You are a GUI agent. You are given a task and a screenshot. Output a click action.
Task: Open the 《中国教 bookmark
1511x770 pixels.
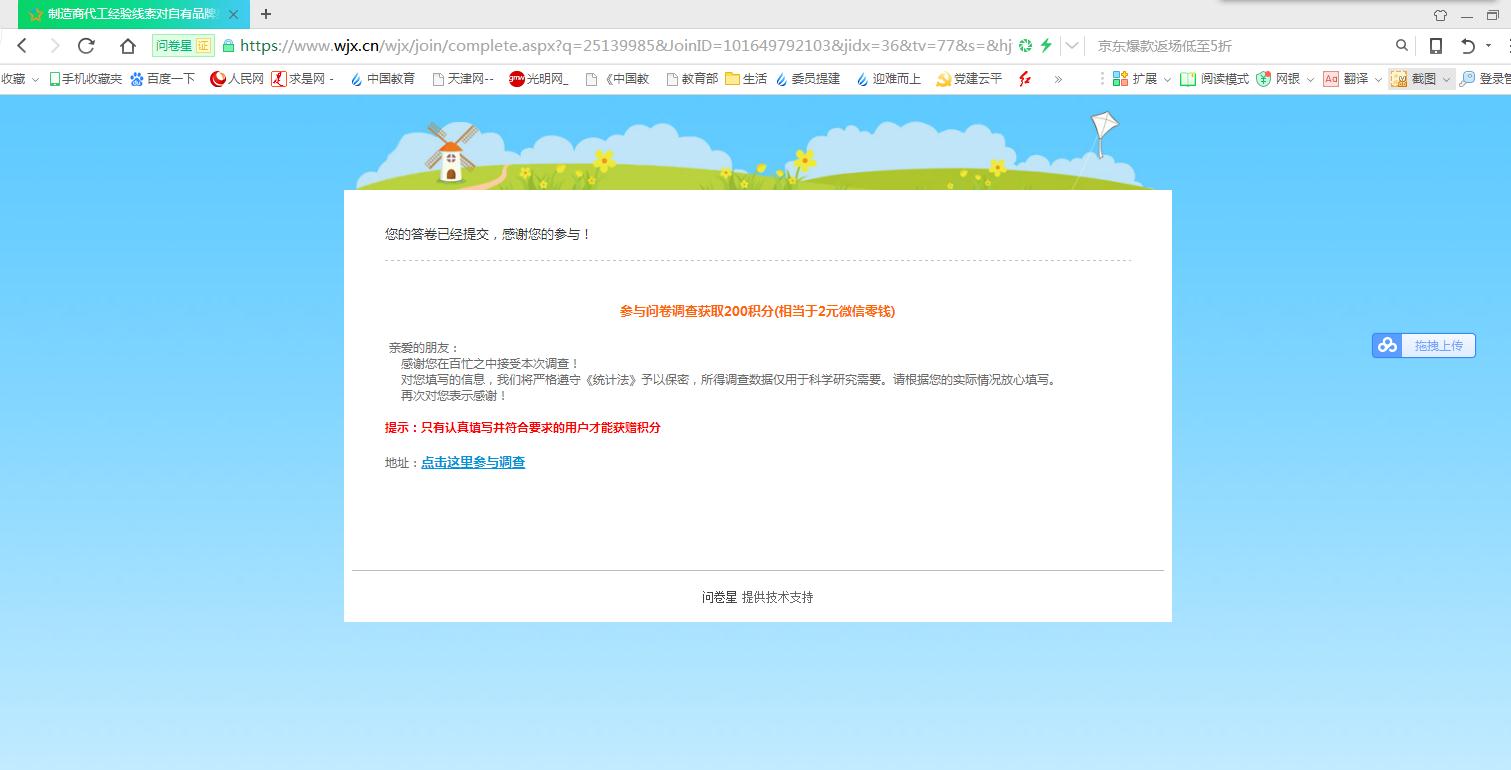click(x=618, y=79)
